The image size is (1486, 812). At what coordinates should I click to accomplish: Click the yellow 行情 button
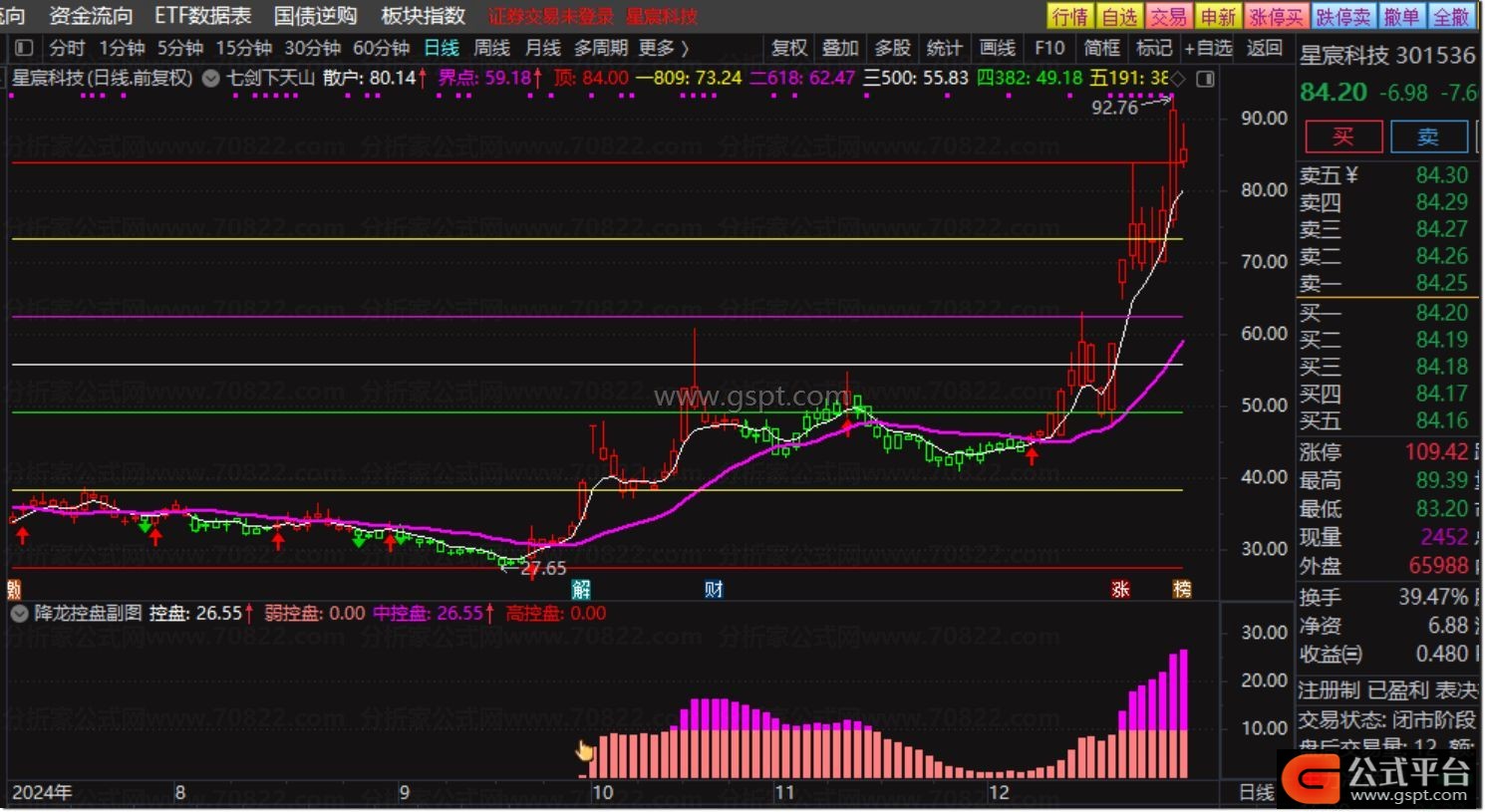point(1070,17)
